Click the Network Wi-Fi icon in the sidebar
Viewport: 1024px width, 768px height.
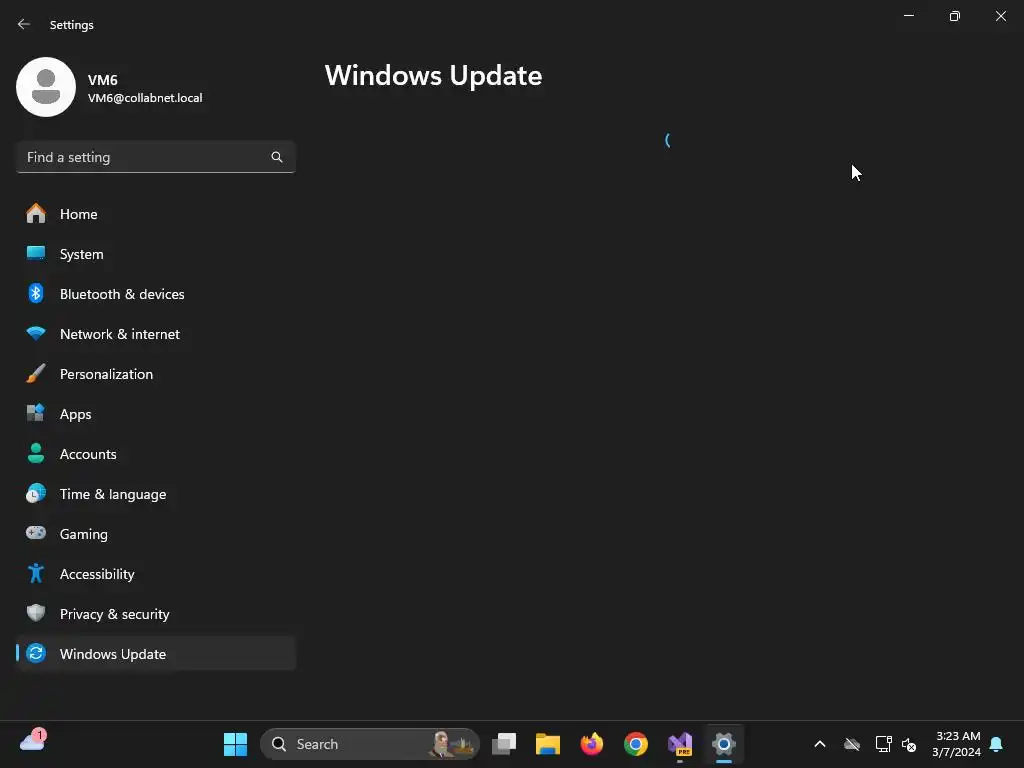pyautogui.click(x=36, y=333)
